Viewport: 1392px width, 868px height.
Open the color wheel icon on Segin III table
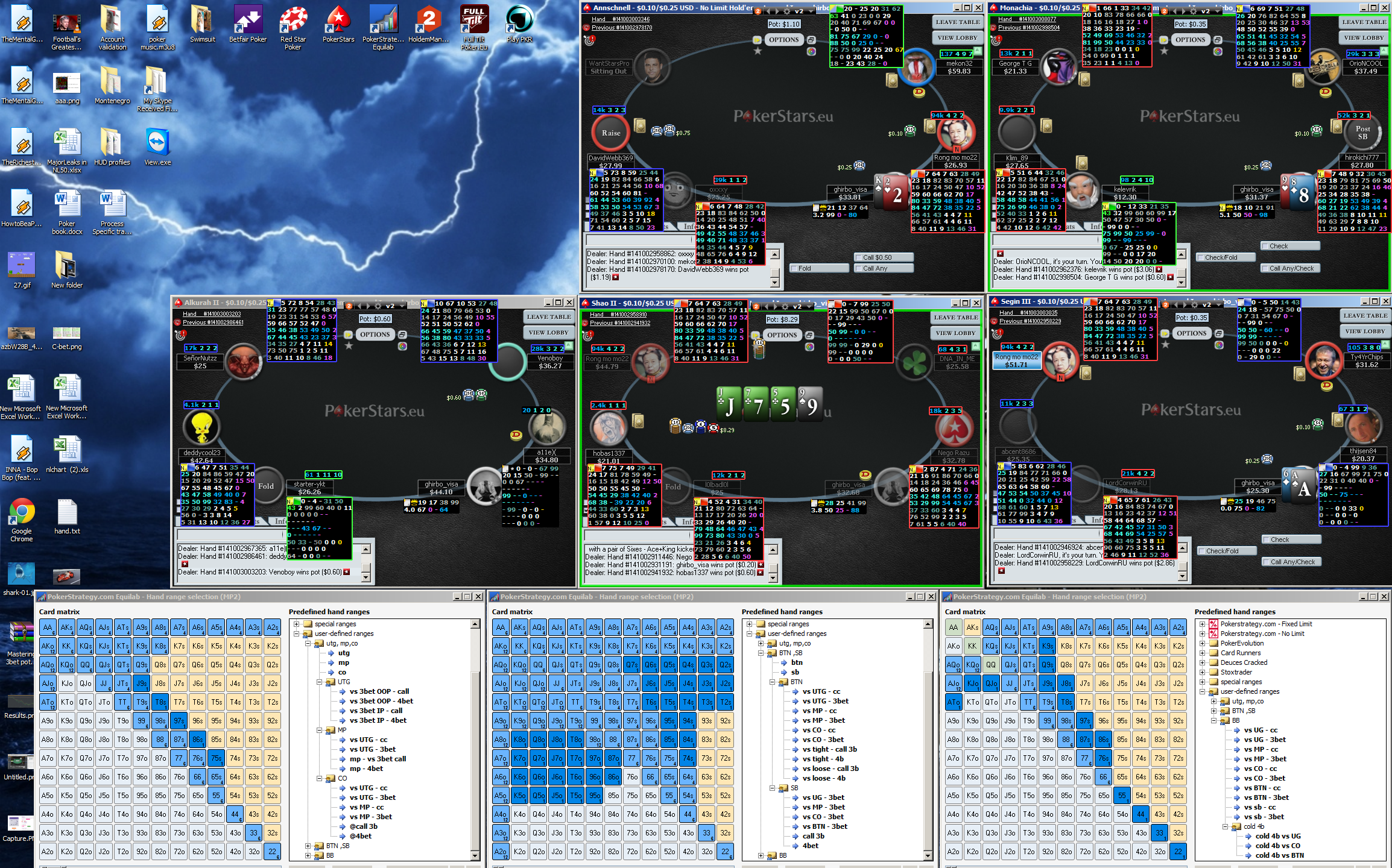[1219, 345]
